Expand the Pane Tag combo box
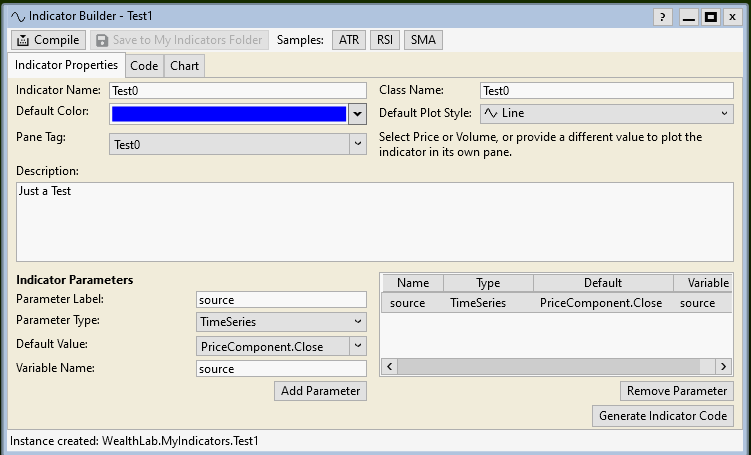The width and height of the screenshot is (751, 455). [x=357, y=145]
